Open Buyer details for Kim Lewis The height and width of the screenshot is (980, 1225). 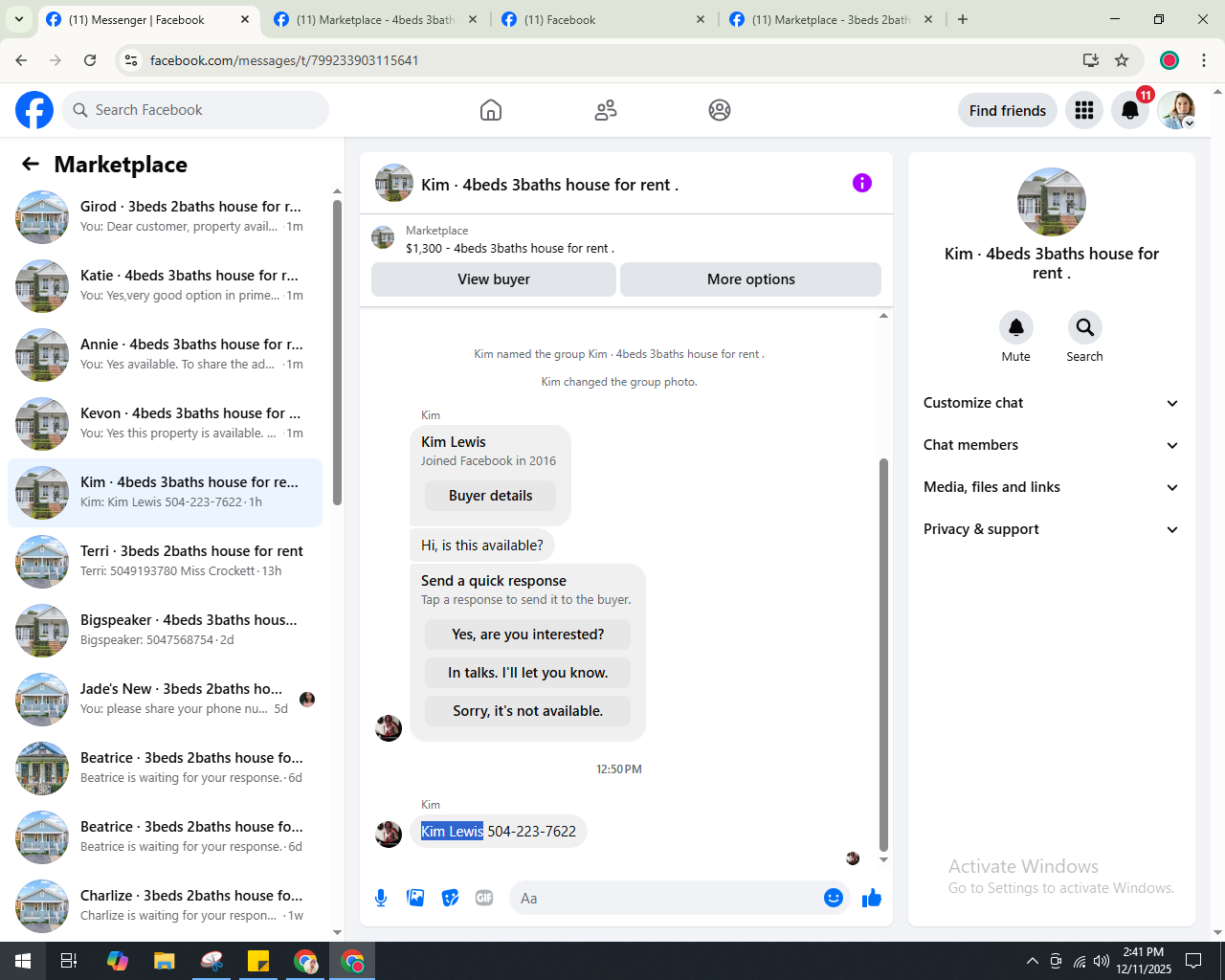coord(491,496)
